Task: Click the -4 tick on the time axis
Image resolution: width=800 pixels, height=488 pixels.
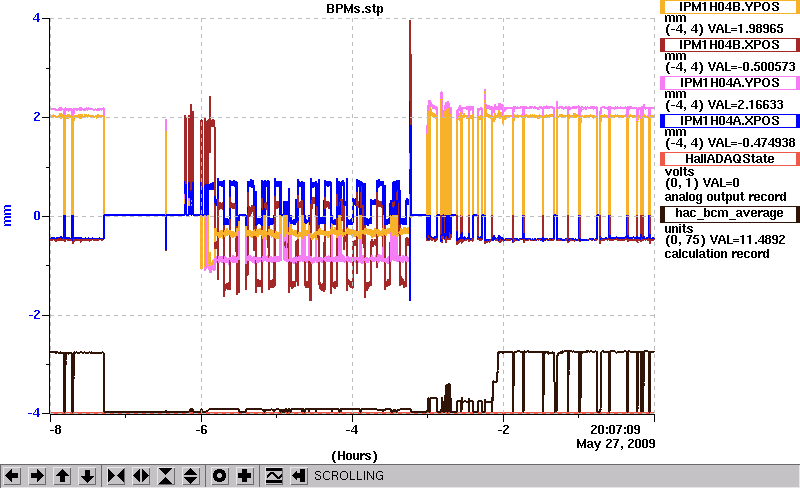Action: pos(352,430)
